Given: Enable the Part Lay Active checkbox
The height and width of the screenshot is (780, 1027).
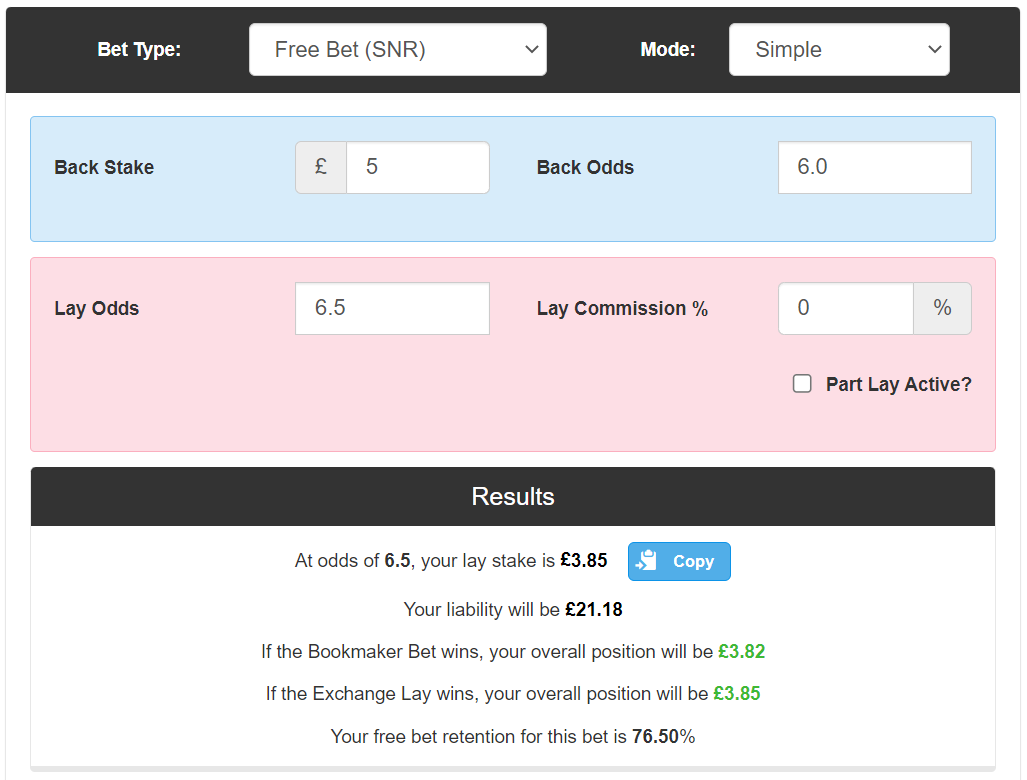Looking at the screenshot, I should 802,384.
